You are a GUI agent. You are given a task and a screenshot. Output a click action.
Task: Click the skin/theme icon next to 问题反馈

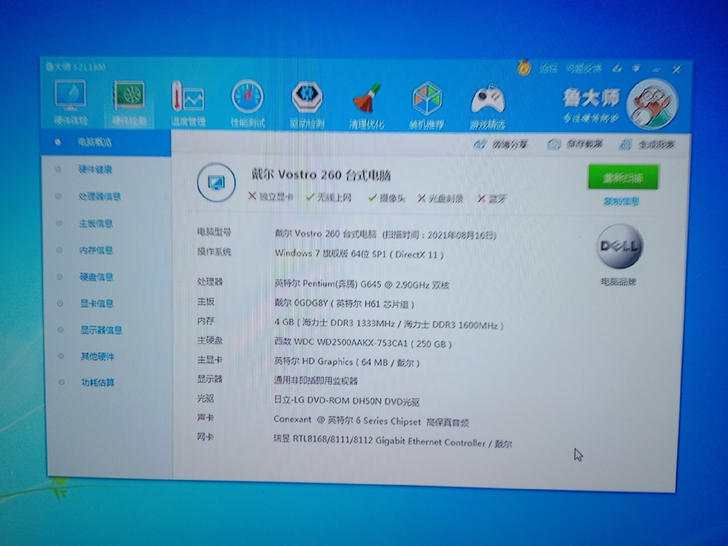point(617,69)
